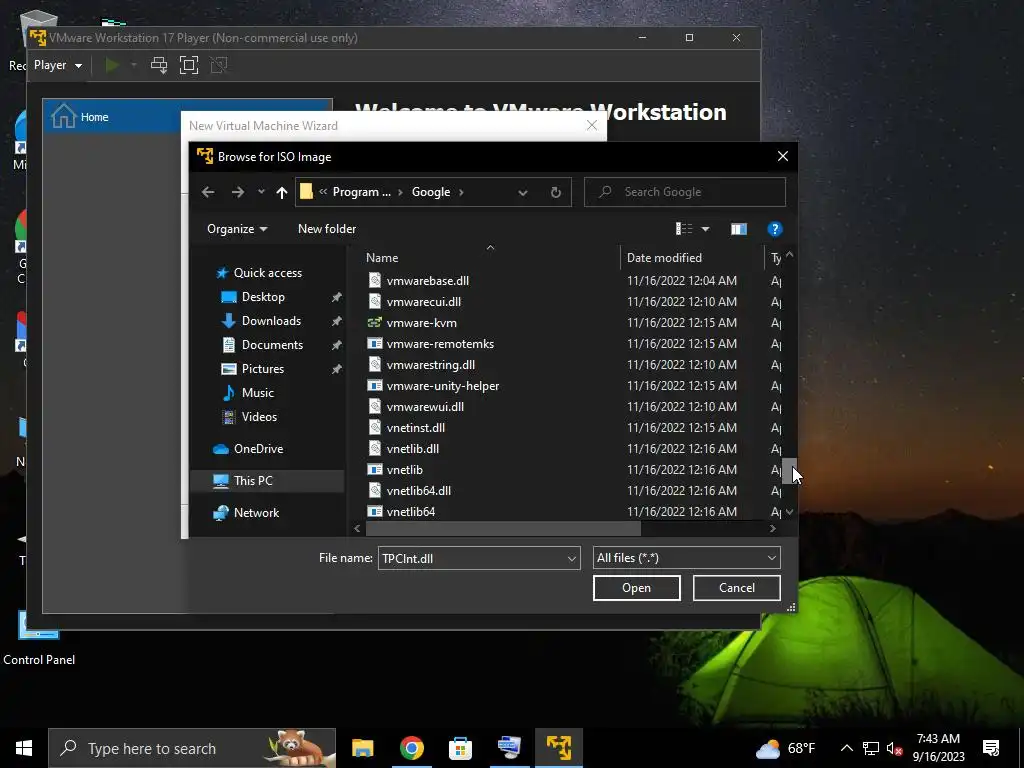Select the vnetlib application file
Screen dimensions: 1024x768
tap(404, 470)
